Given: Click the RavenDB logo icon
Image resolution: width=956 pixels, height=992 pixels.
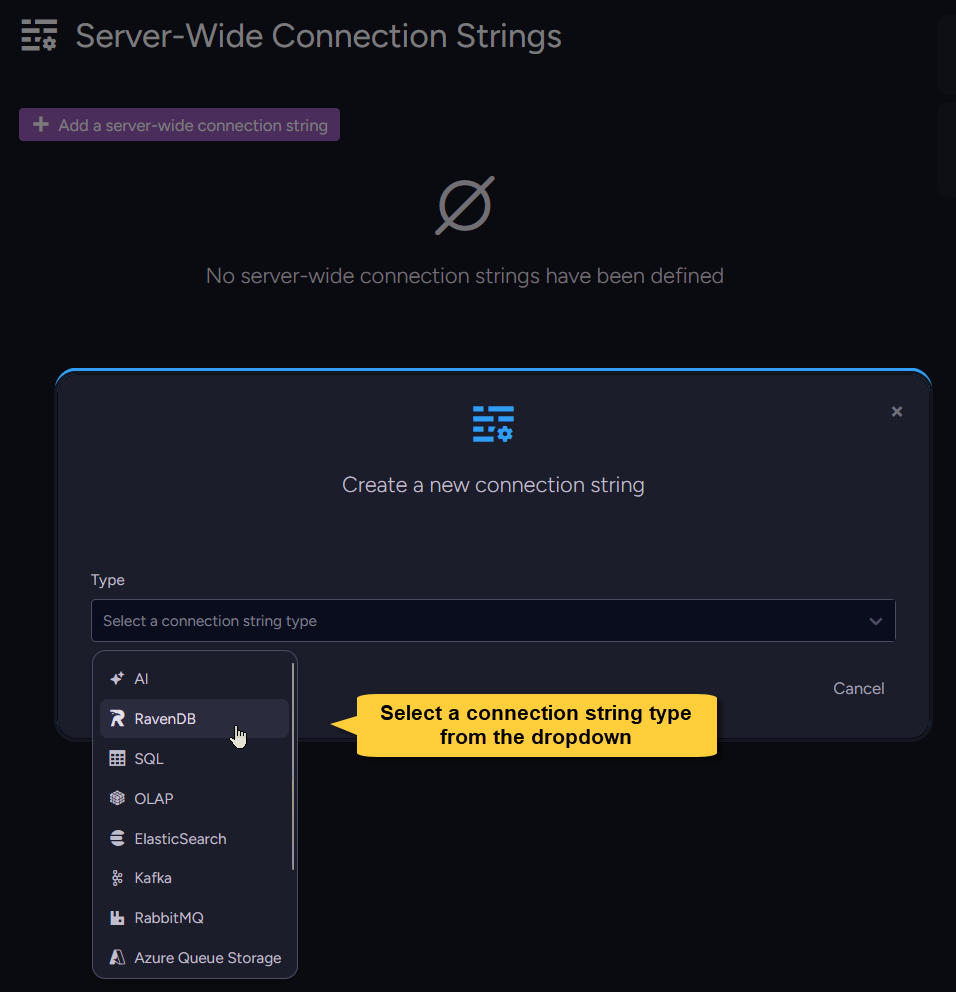Looking at the screenshot, I should pos(117,719).
